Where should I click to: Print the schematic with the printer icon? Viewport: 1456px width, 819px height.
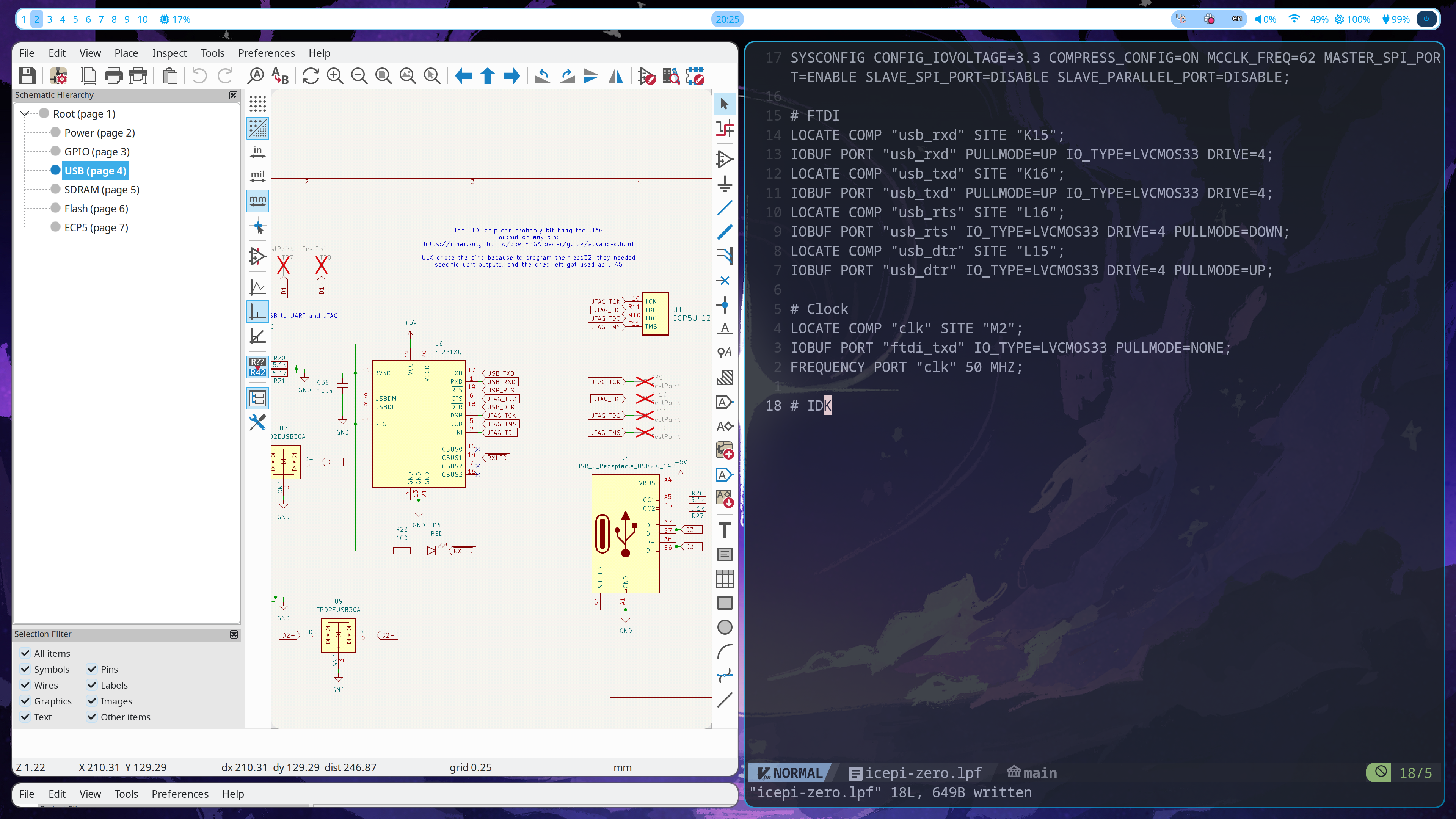113,76
